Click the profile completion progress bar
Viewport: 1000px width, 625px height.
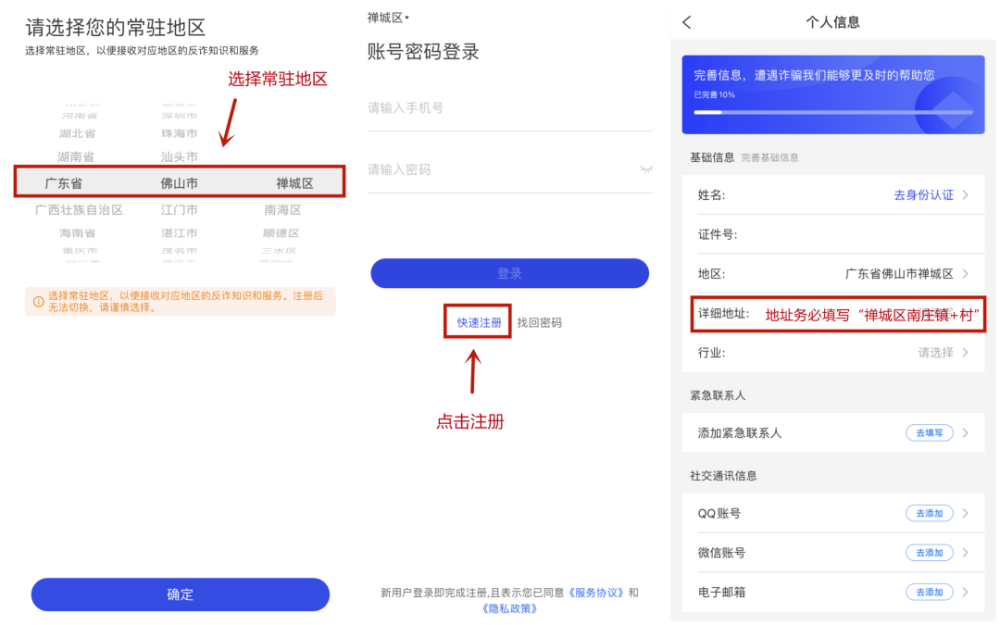[833, 112]
